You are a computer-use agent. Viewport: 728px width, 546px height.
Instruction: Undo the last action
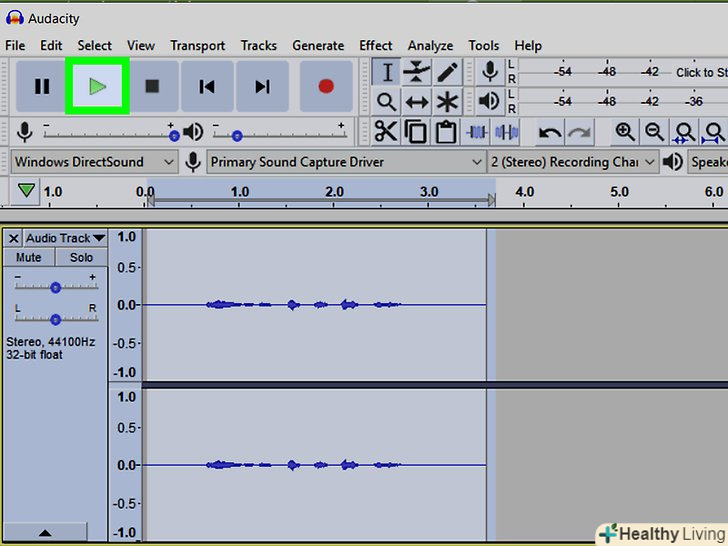coord(550,132)
